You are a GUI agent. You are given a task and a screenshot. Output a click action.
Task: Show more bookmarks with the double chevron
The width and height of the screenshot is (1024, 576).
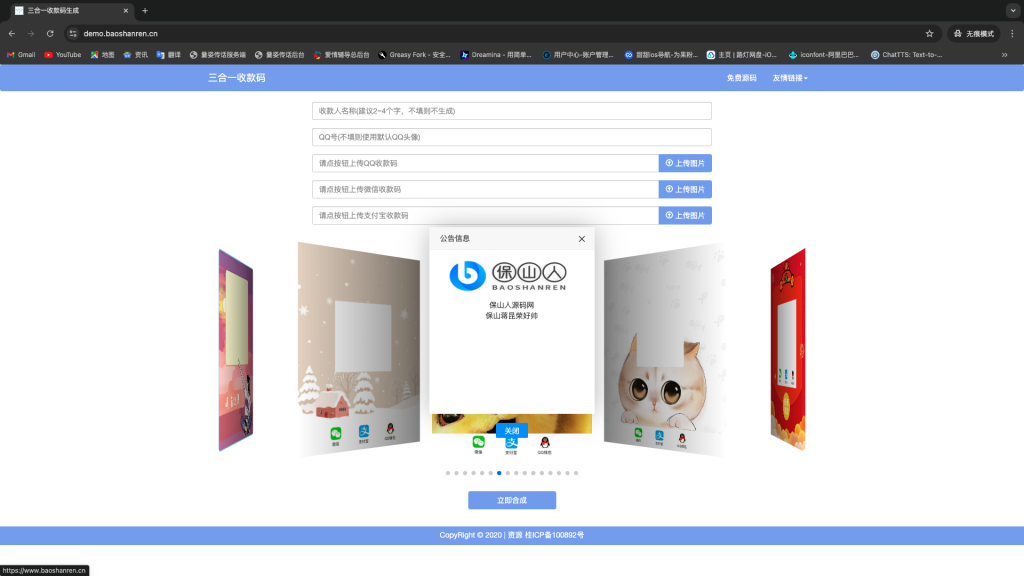coord(1004,55)
